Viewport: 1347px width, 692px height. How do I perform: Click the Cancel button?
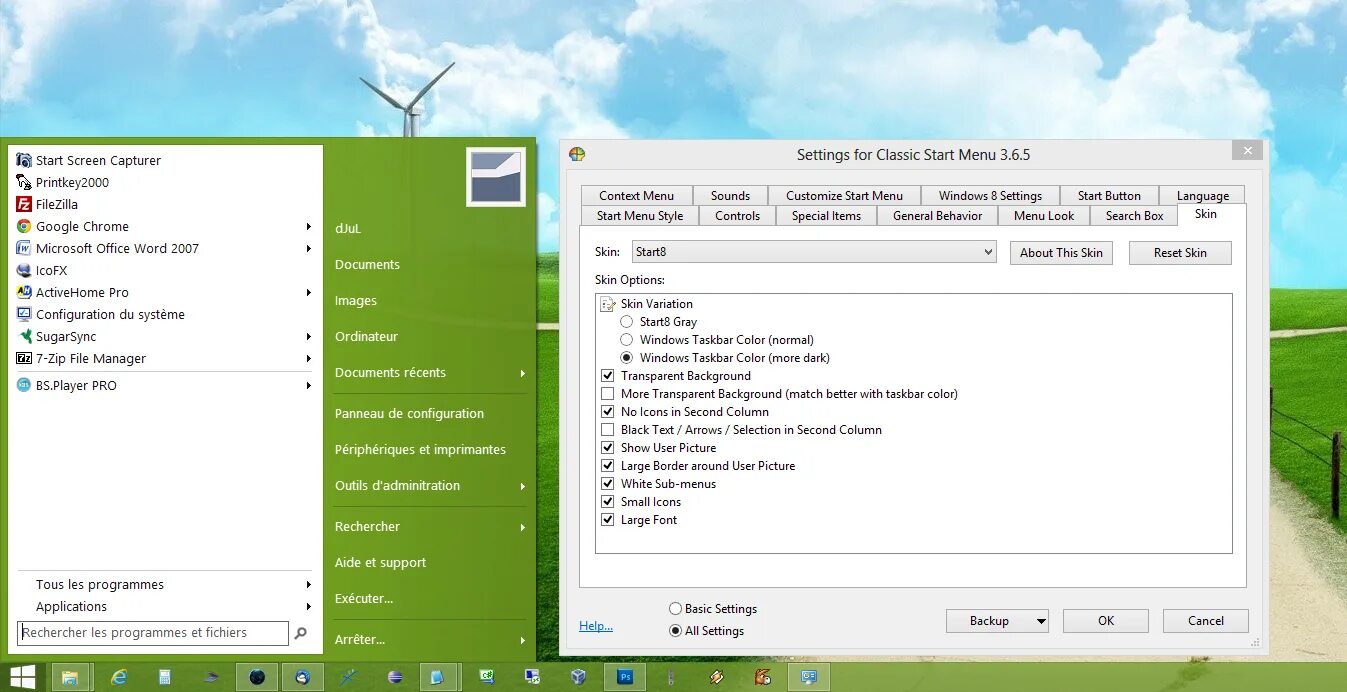[x=1206, y=621]
